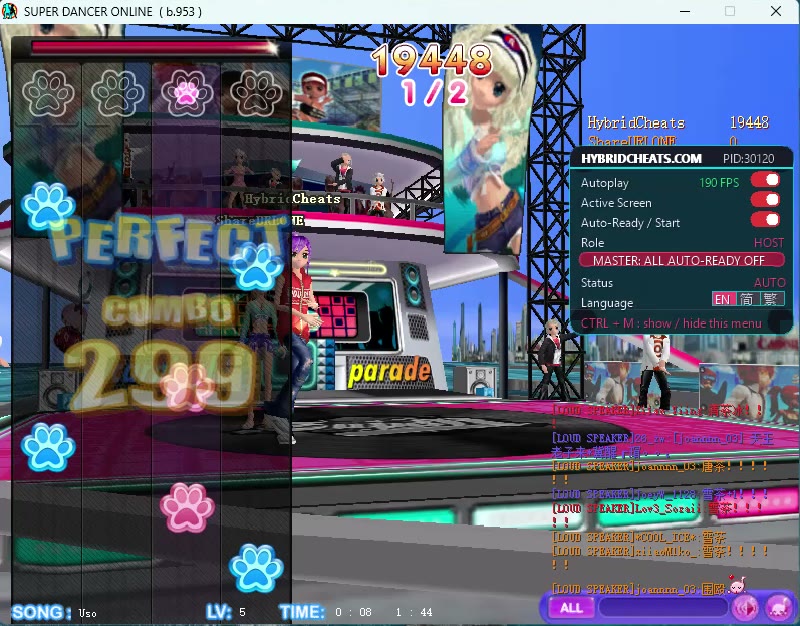Click the loud speaker broadcast icon
800x626 pixels.
tap(745, 608)
